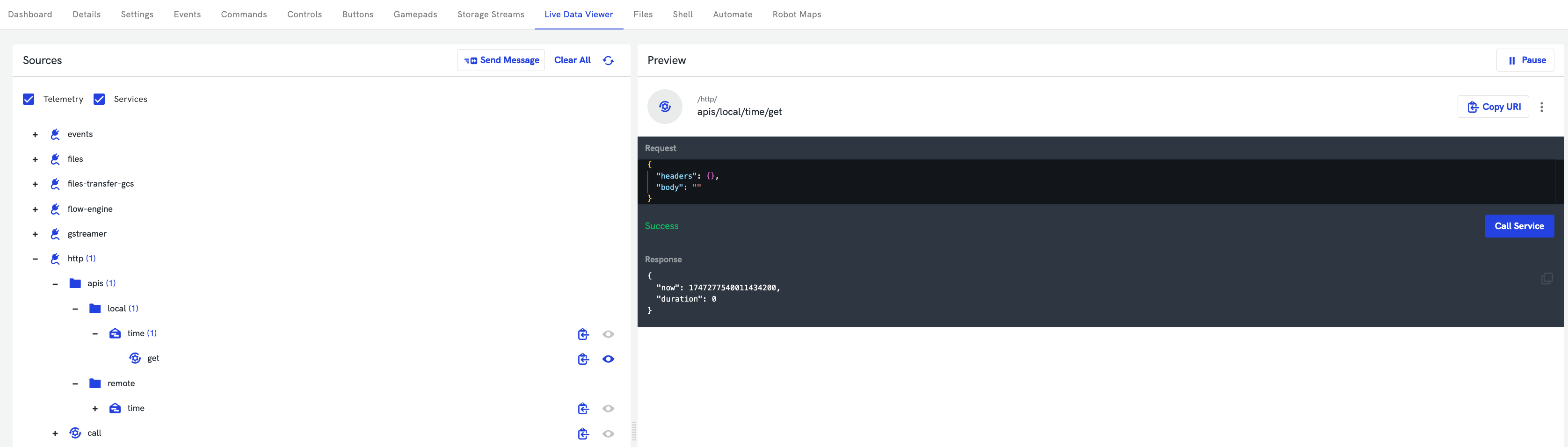Image resolution: width=1568 pixels, height=447 pixels.
Task: Open the Shell tab
Action: [x=683, y=14]
